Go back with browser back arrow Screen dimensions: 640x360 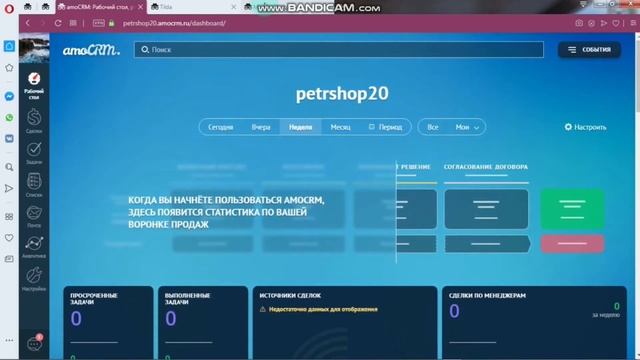28,23
